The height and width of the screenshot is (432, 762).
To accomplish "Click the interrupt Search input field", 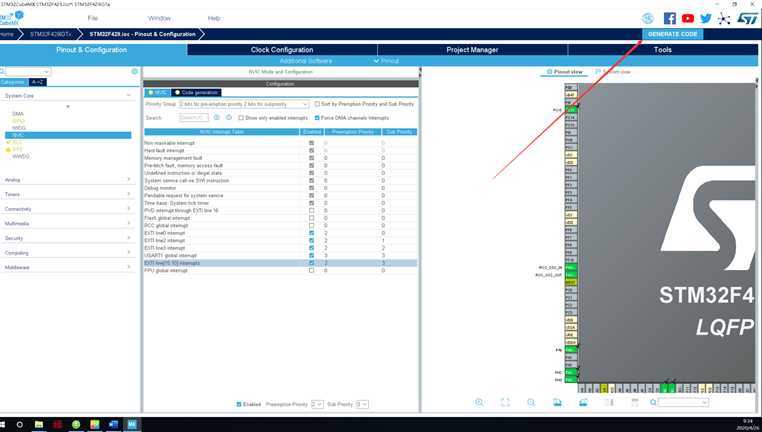I will 193,118.
